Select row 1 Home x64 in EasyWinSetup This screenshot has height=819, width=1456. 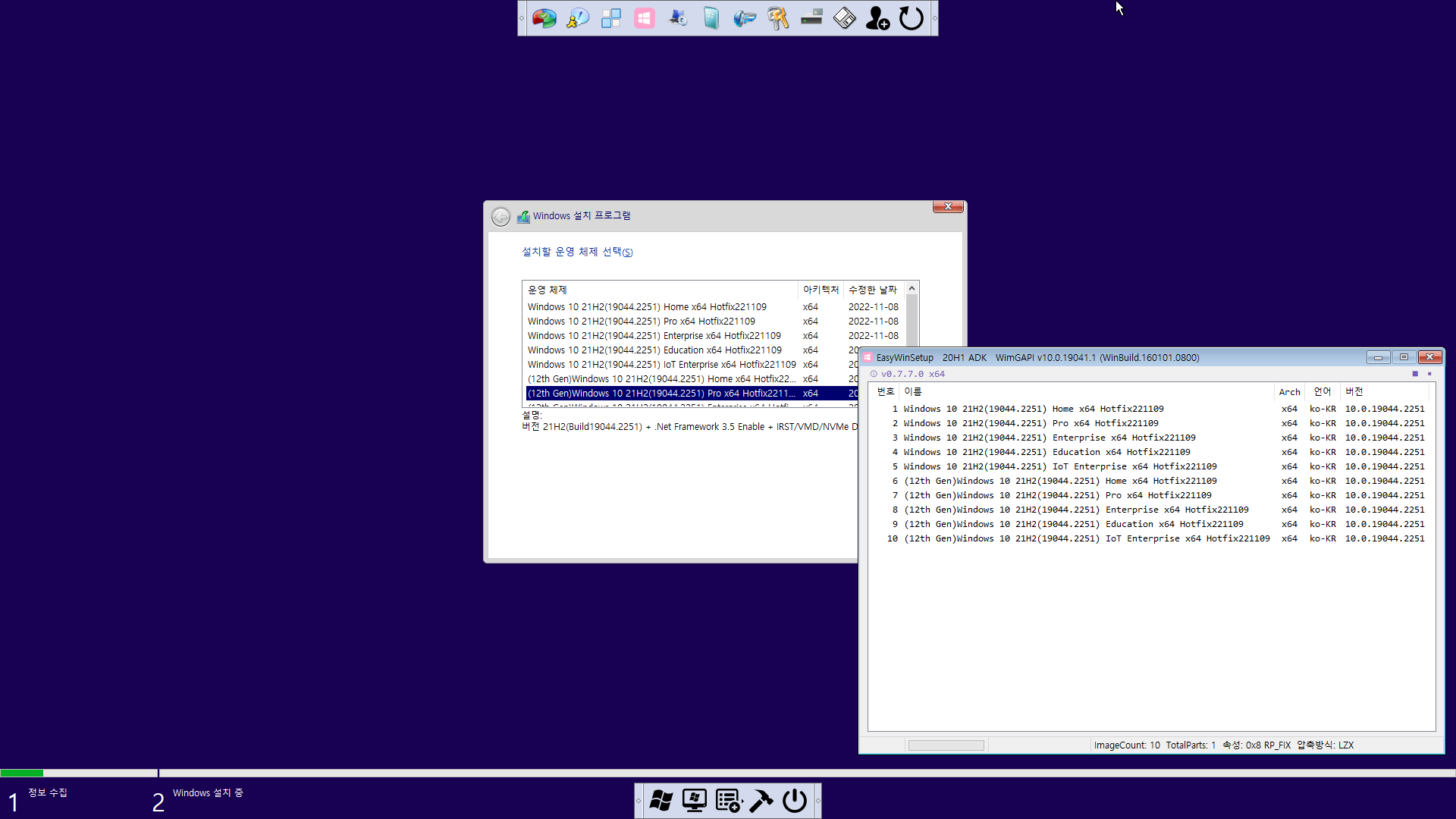click(1150, 409)
